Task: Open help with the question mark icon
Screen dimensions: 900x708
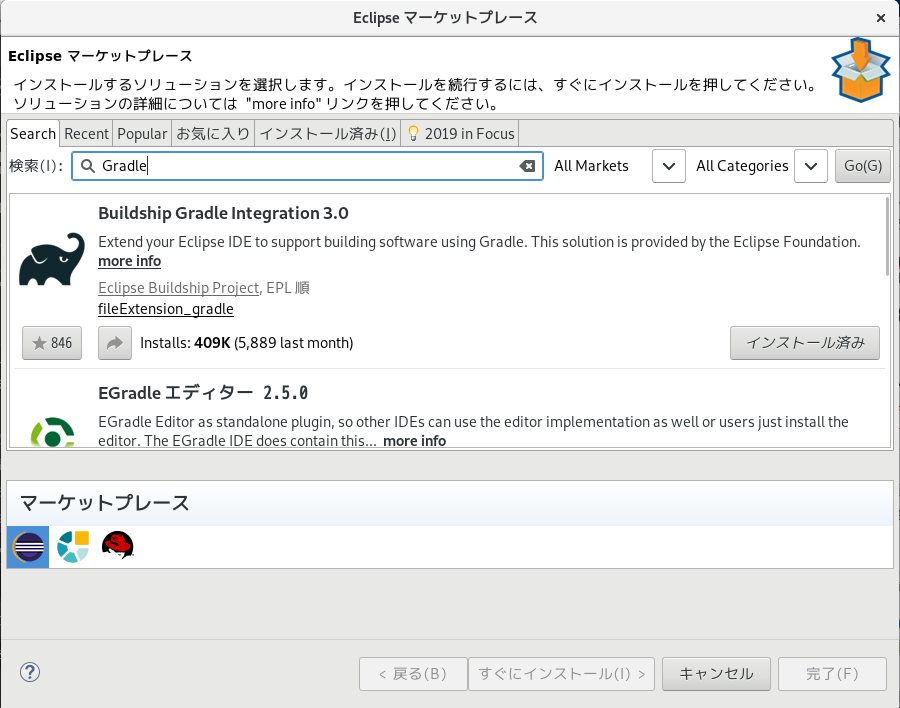Action: 30,672
